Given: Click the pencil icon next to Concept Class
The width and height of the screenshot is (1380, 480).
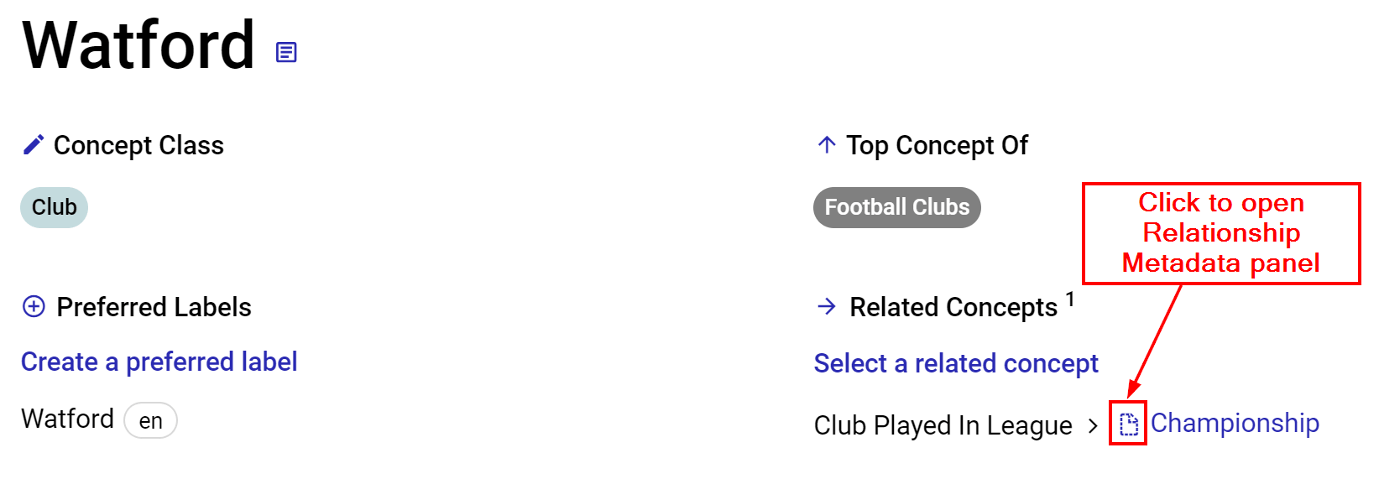Looking at the screenshot, I should coord(33,145).
